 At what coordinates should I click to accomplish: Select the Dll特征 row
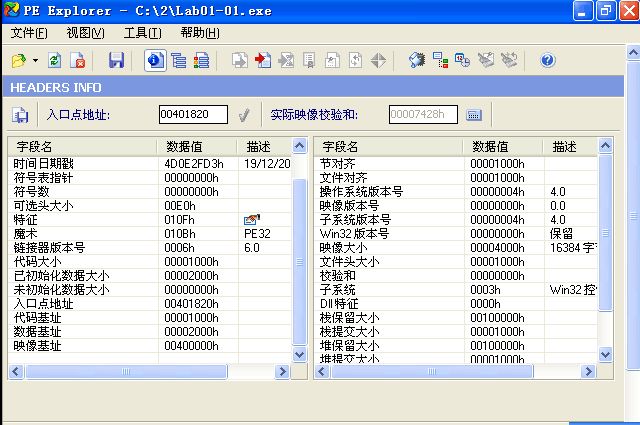coord(456,304)
